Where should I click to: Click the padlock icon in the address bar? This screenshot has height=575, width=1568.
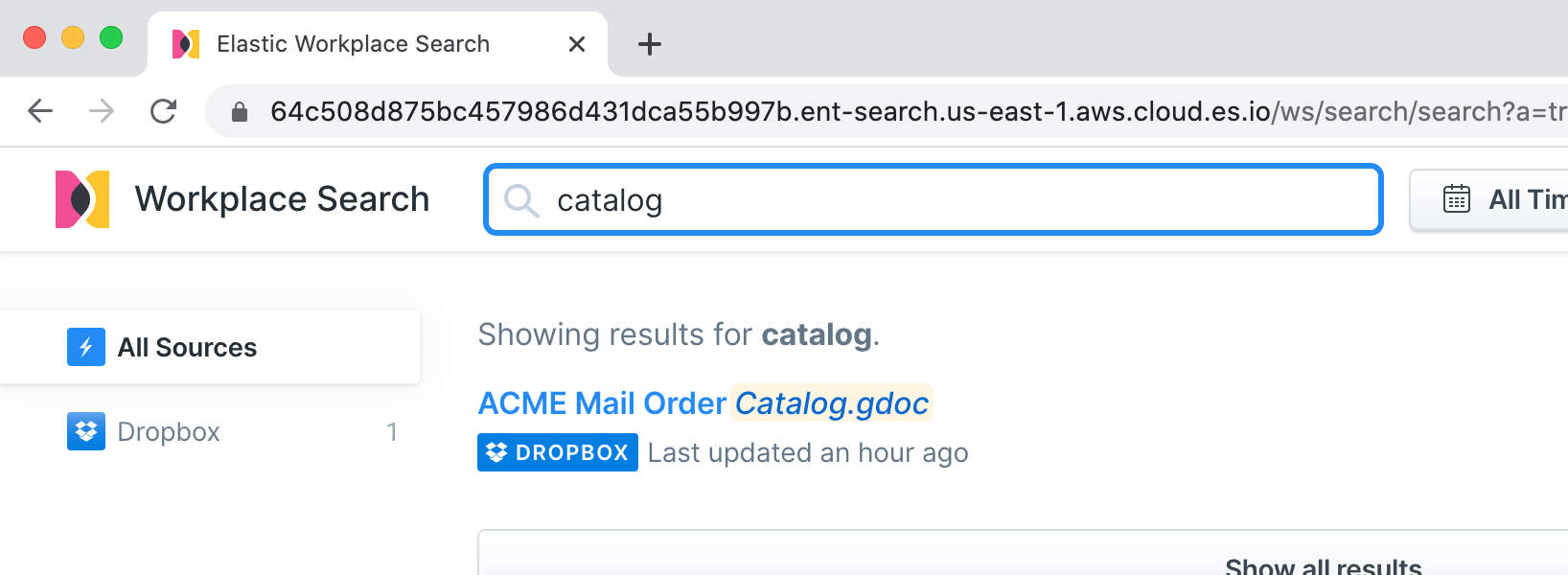click(242, 111)
